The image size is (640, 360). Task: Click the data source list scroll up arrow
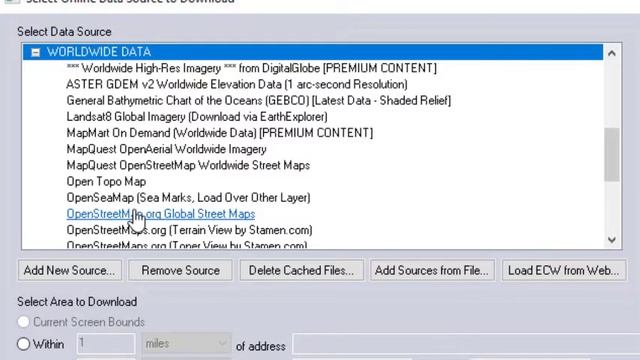click(611, 53)
